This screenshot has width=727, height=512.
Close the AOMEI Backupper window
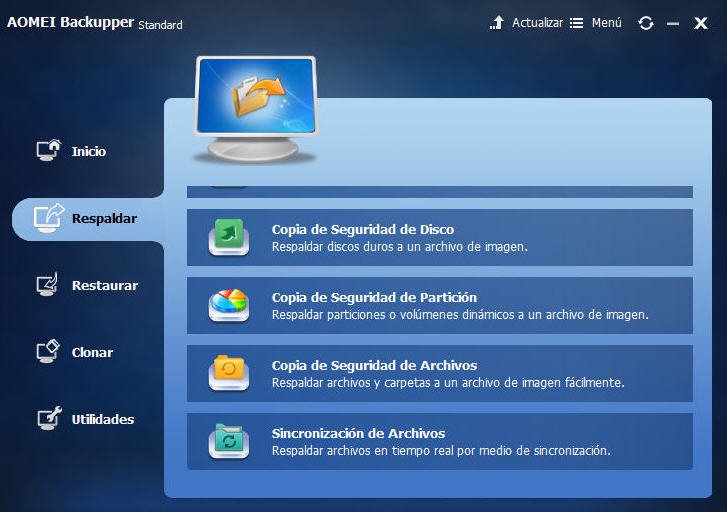click(701, 23)
